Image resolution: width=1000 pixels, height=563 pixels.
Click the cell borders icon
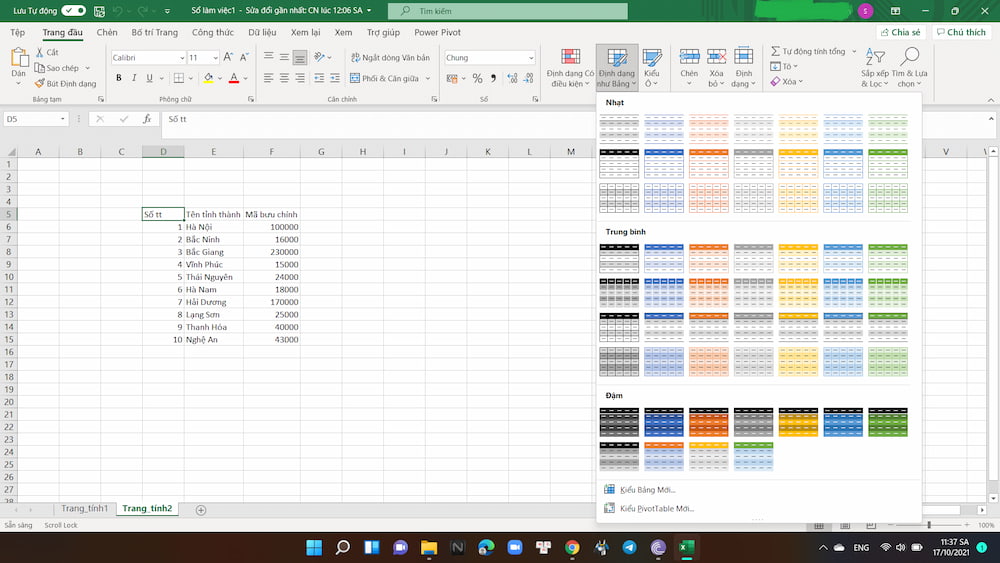[x=179, y=78]
